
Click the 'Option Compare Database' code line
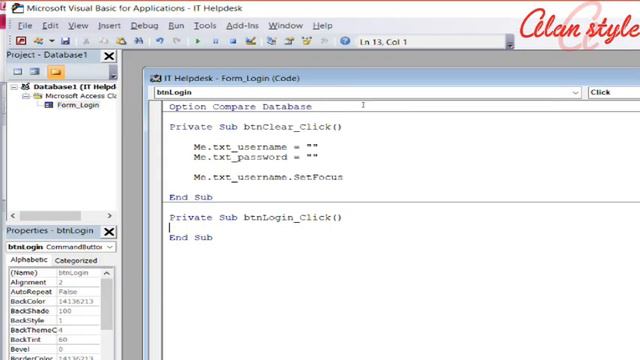point(240,107)
